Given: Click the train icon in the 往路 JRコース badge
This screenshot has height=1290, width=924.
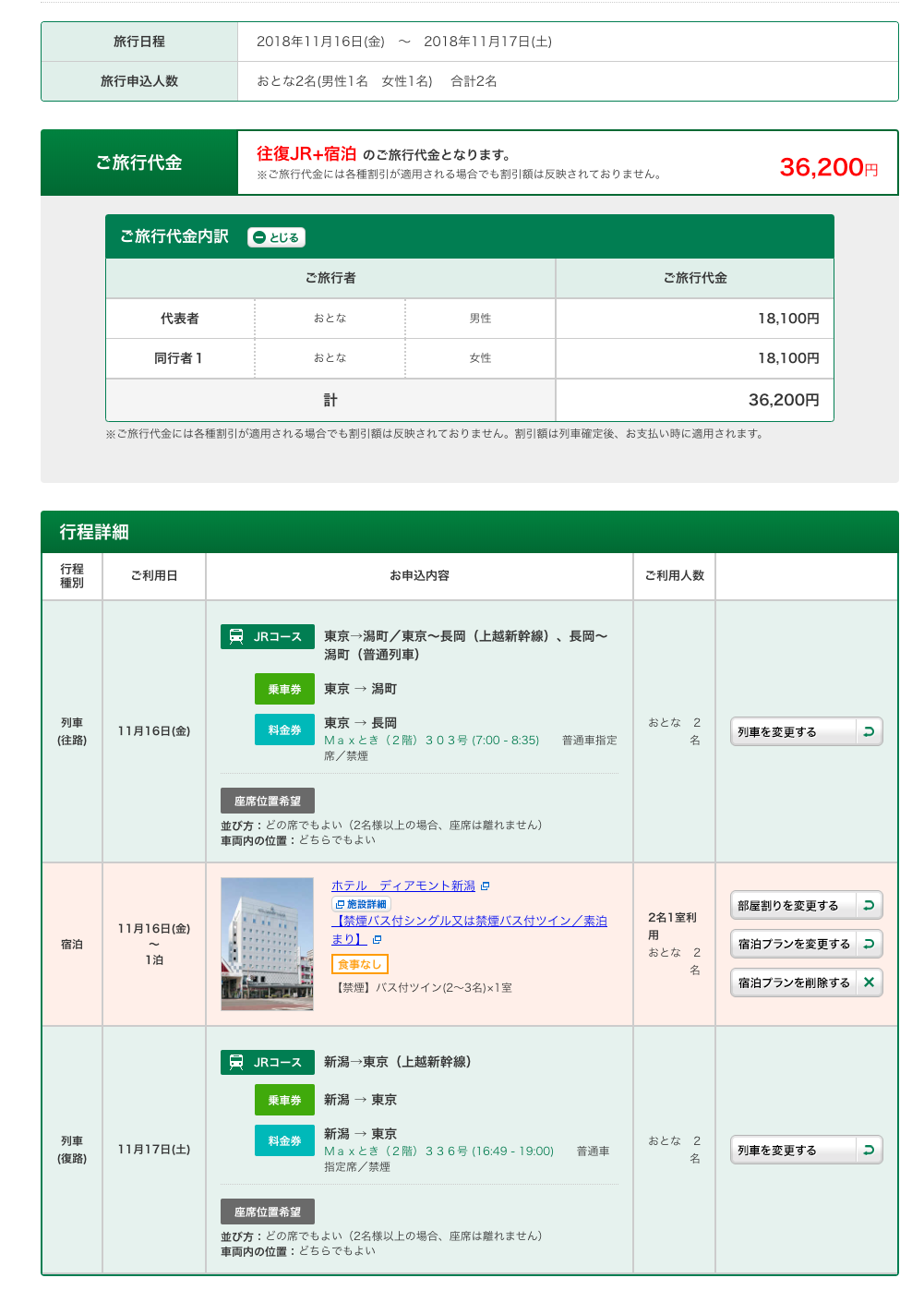Looking at the screenshot, I should [x=236, y=636].
